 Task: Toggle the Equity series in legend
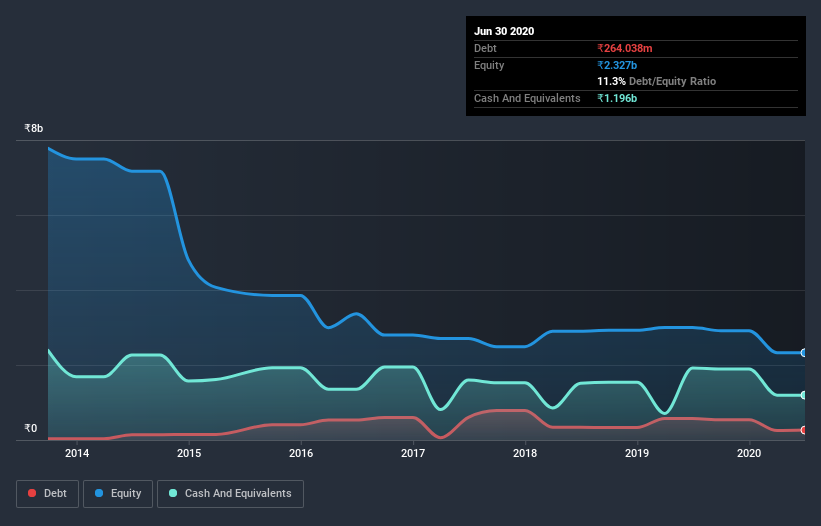click(118, 494)
